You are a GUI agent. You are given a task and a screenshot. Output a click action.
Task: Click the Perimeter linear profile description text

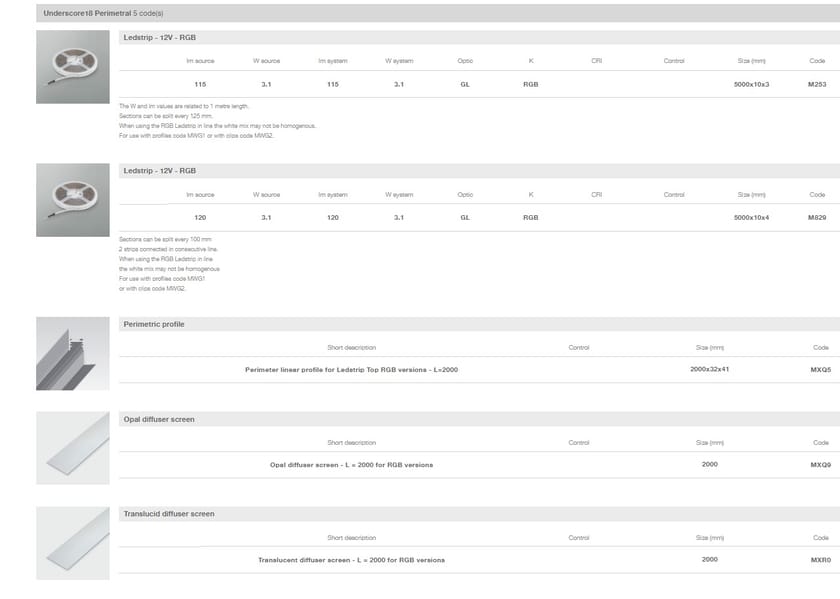pos(351,370)
